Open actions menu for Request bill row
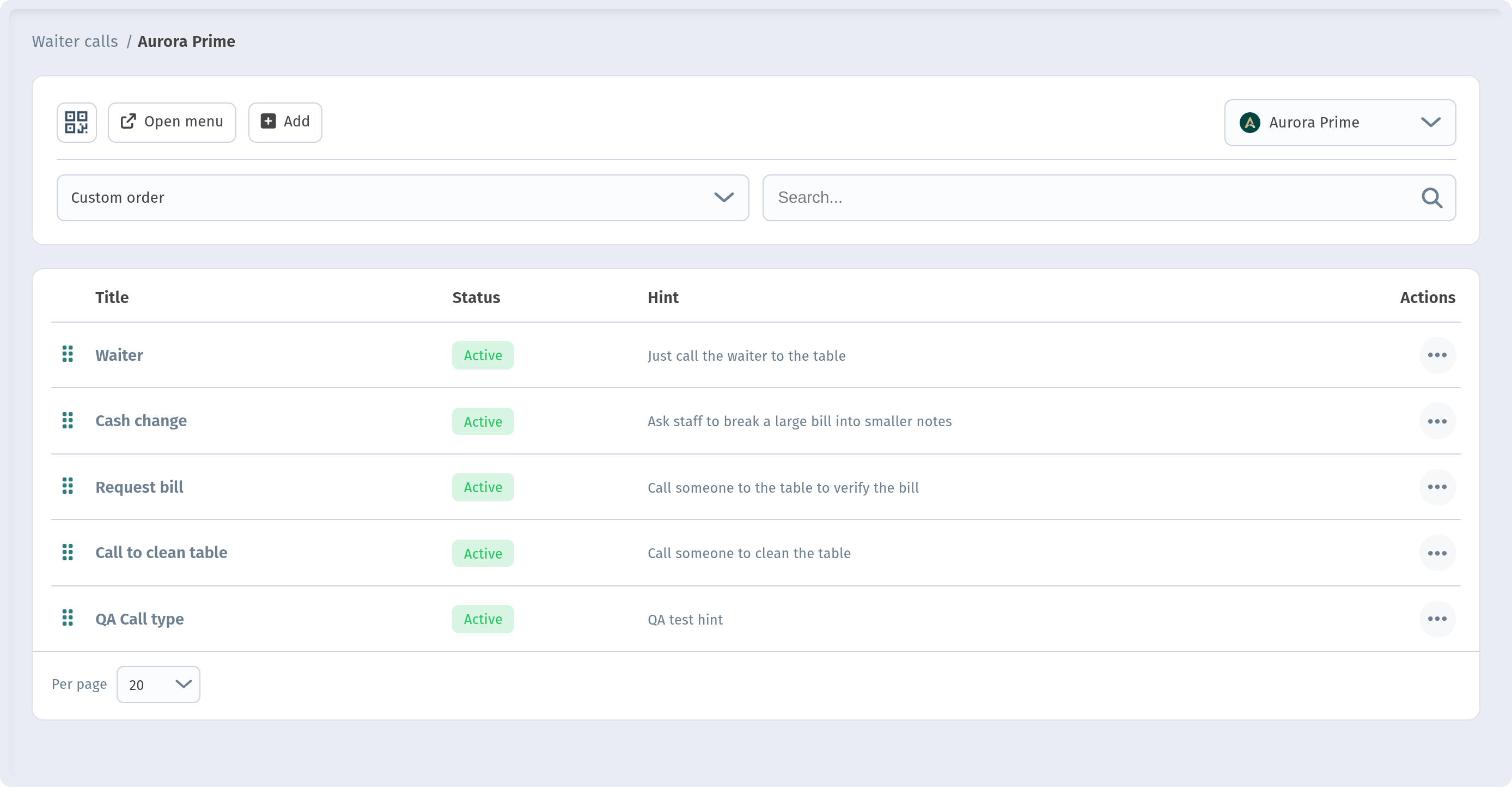1512x787 pixels. click(x=1437, y=487)
